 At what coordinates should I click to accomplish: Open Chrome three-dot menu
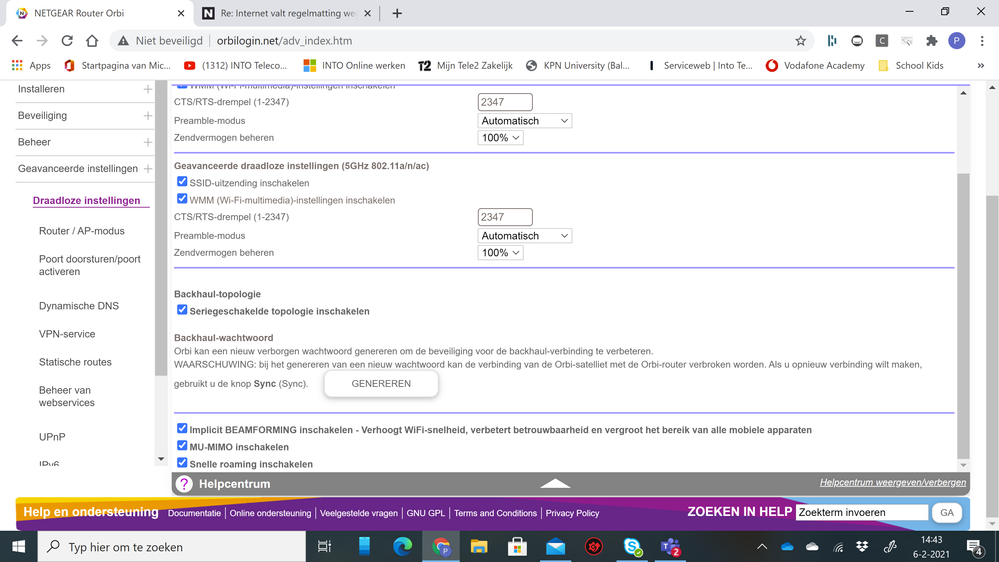click(x=982, y=41)
